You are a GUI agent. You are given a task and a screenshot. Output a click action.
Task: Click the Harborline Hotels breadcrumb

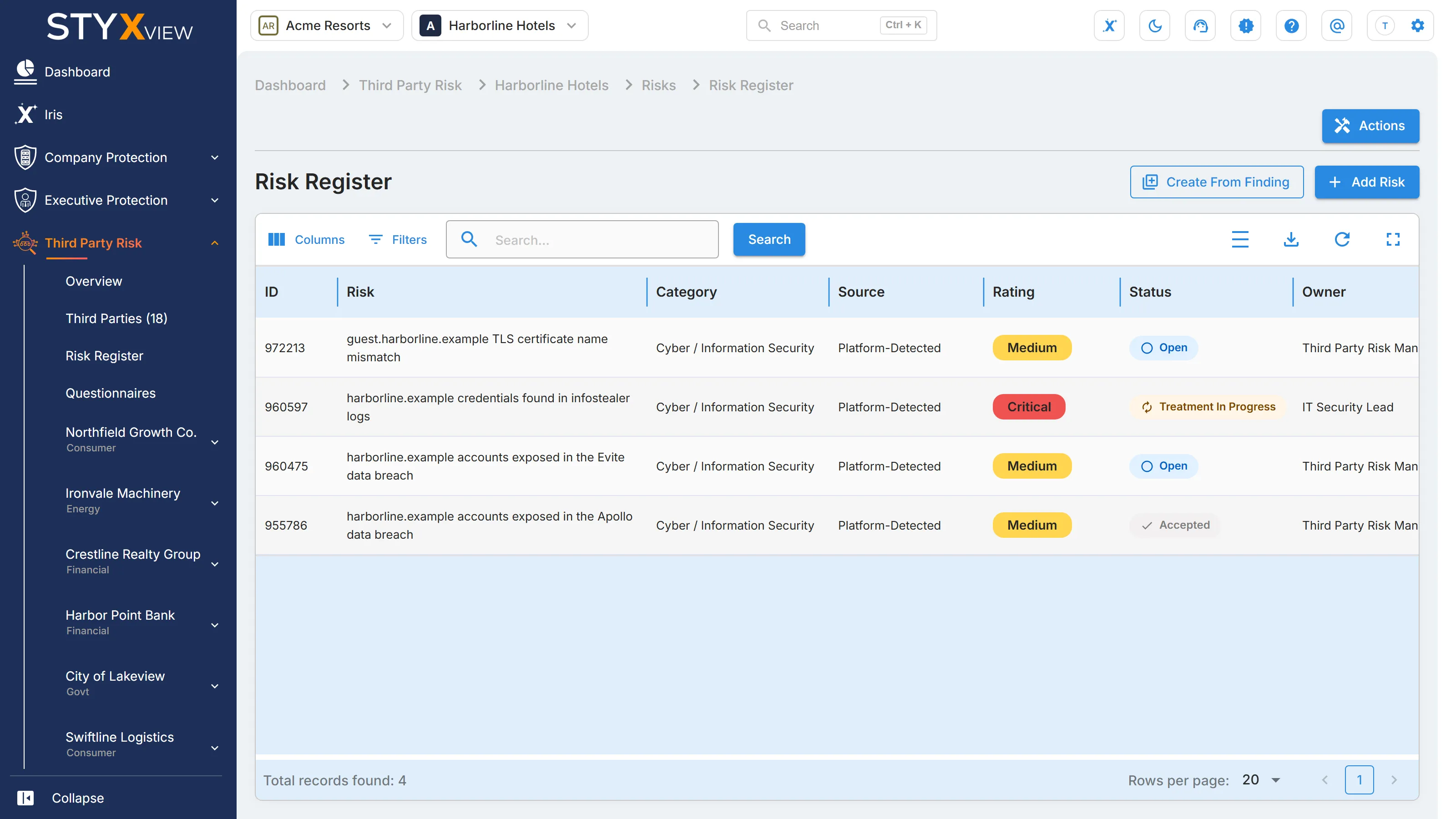point(551,85)
